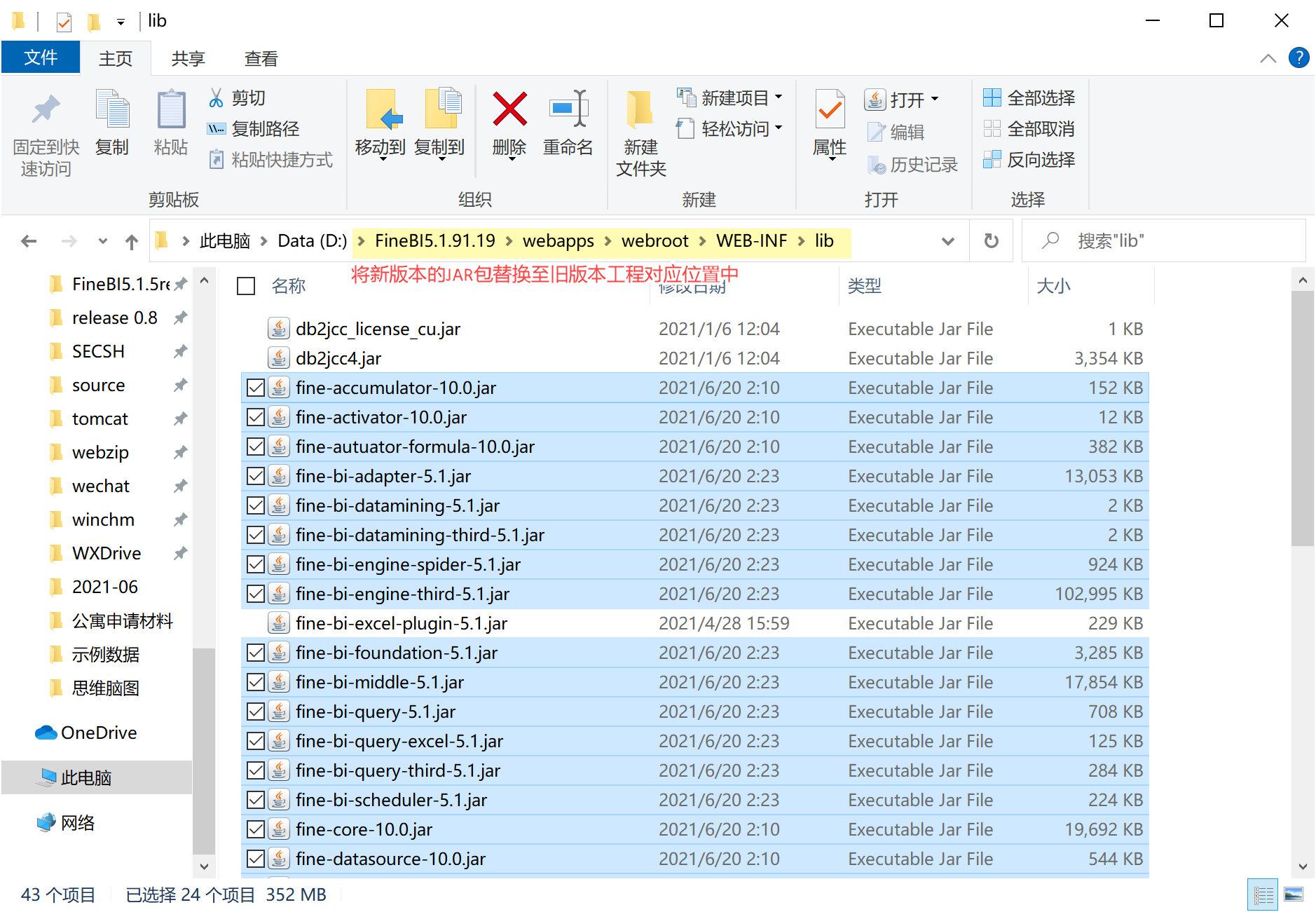The image size is (1316, 912).
Task: Click the Rename icon
Action: coord(568,109)
